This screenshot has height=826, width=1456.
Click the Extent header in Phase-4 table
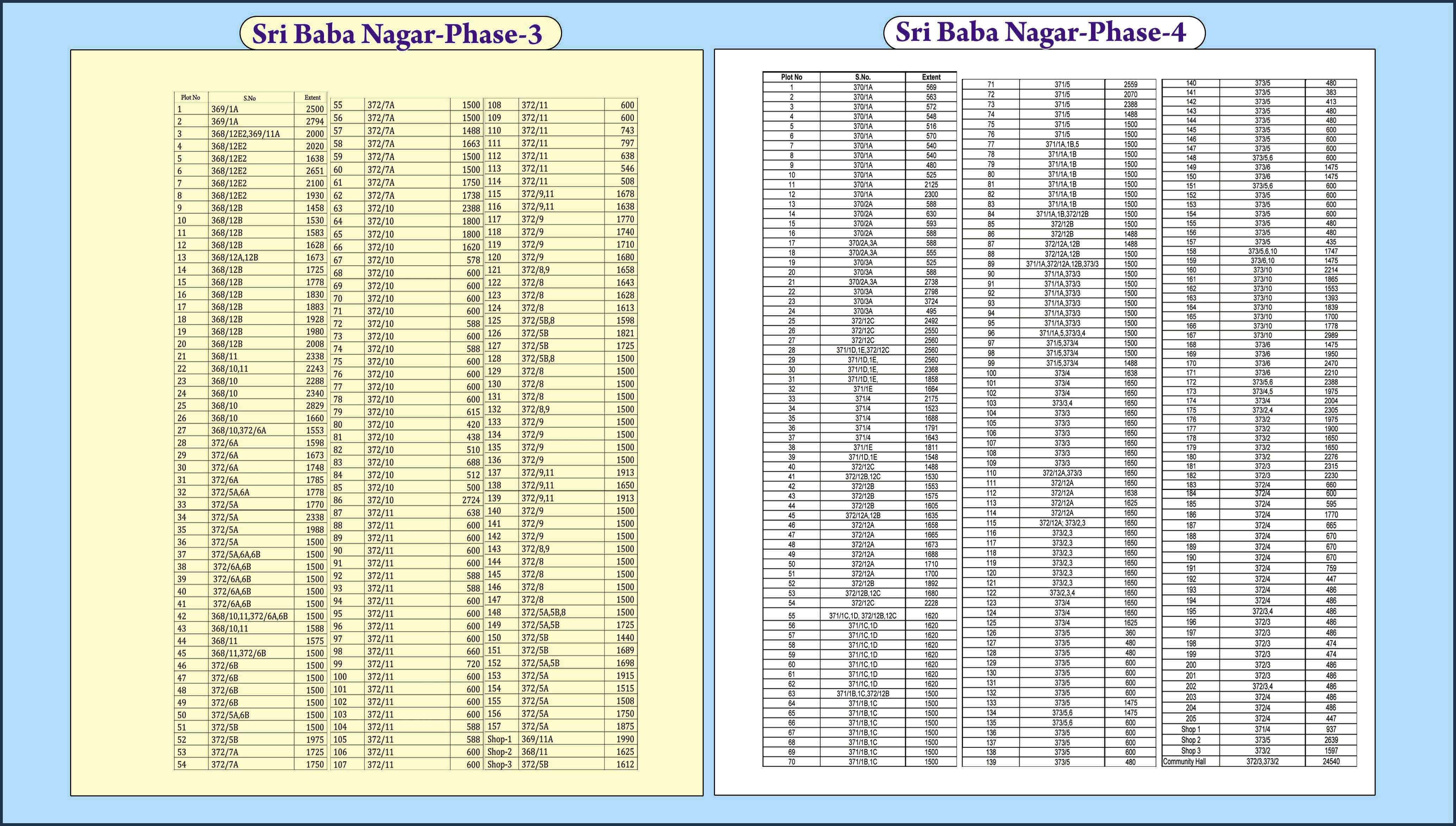[x=931, y=77]
